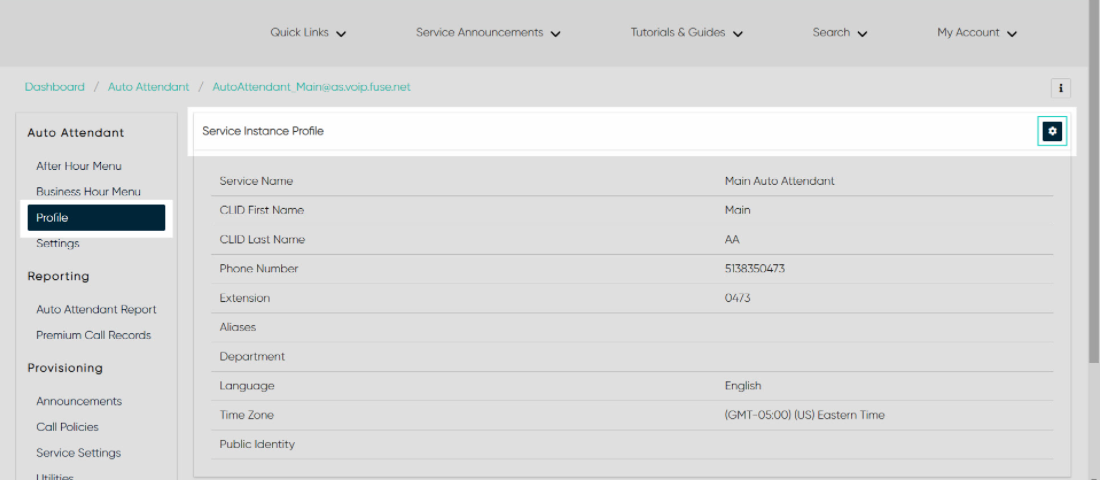Click the Public Identity row label
1101x480 pixels.
coord(257,444)
